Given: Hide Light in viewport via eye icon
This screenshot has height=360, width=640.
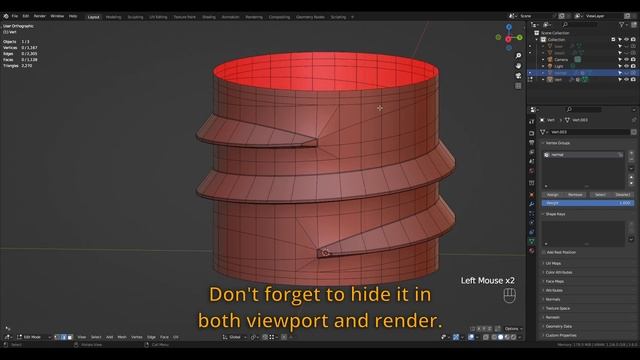Looking at the screenshot, I should click(x=627, y=66).
